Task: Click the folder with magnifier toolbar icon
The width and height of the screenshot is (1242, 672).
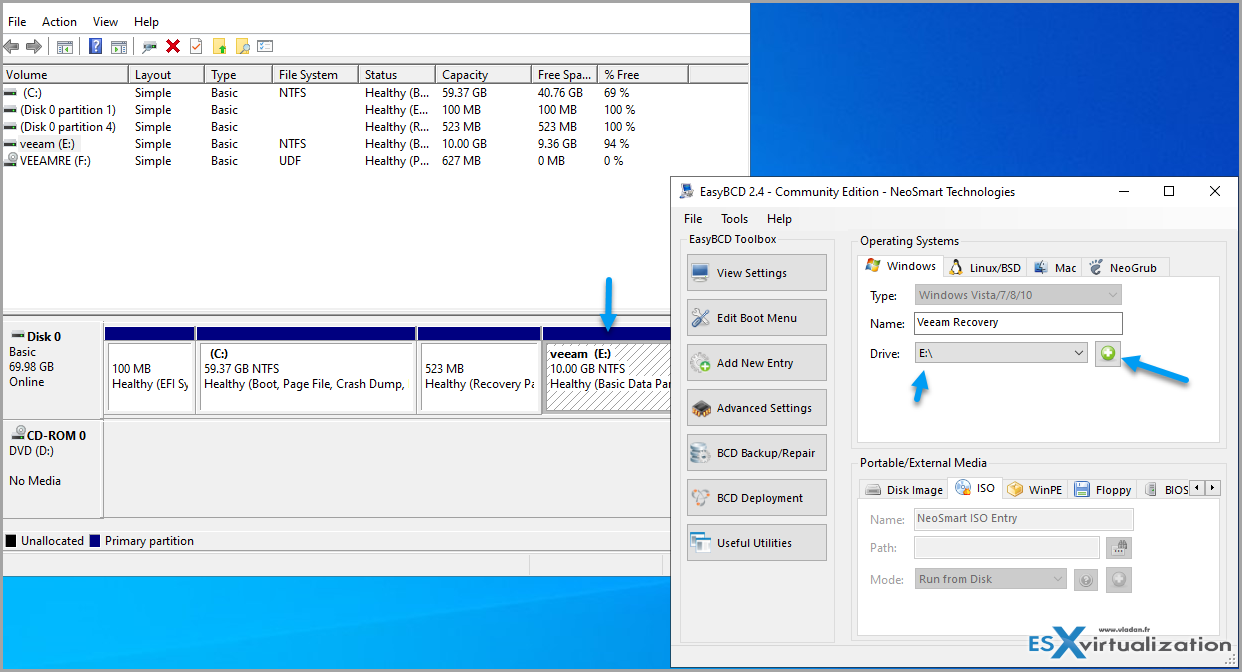Action: [x=242, y=46]
